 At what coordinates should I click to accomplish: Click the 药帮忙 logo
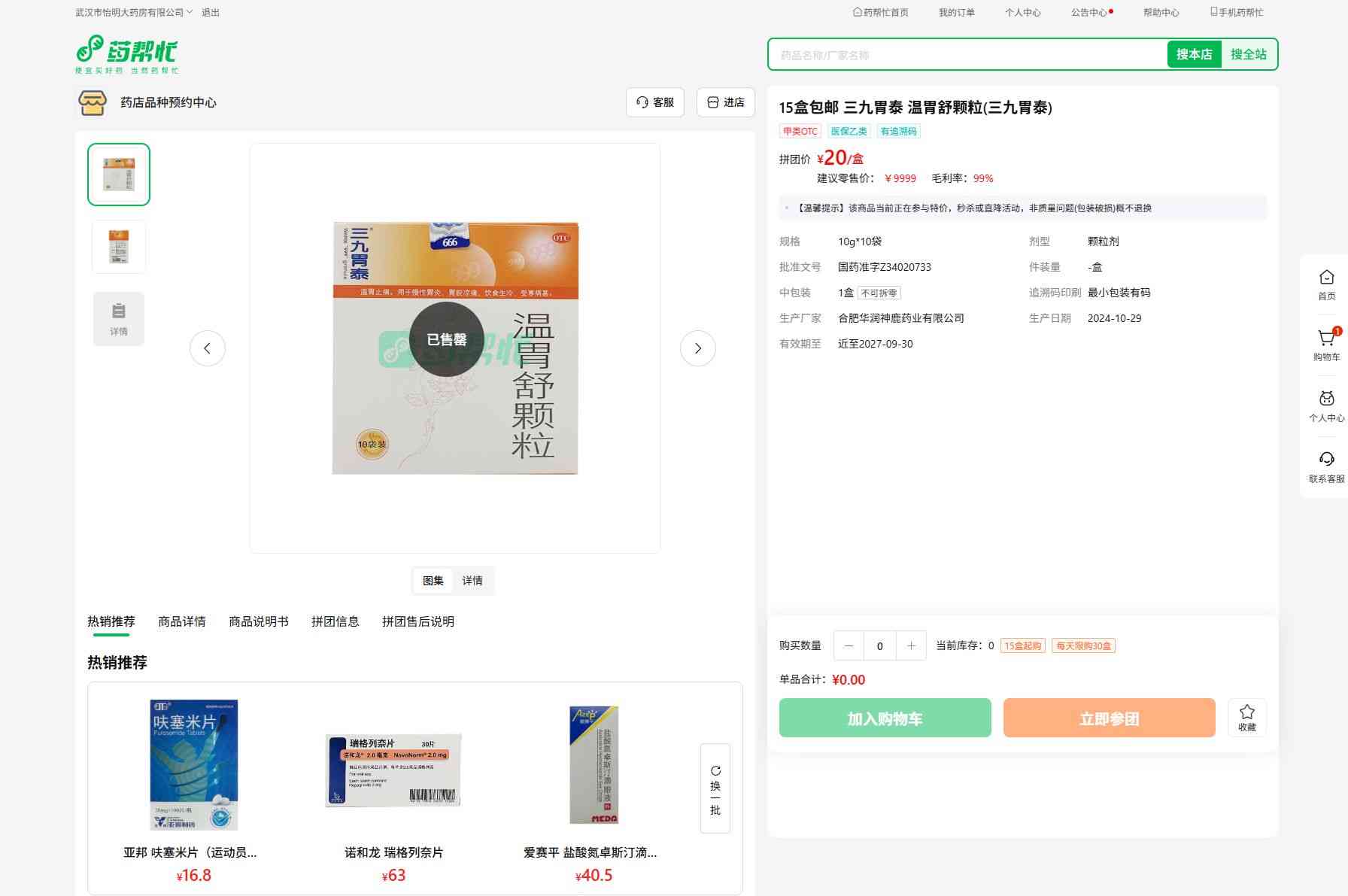click(127, 54)
